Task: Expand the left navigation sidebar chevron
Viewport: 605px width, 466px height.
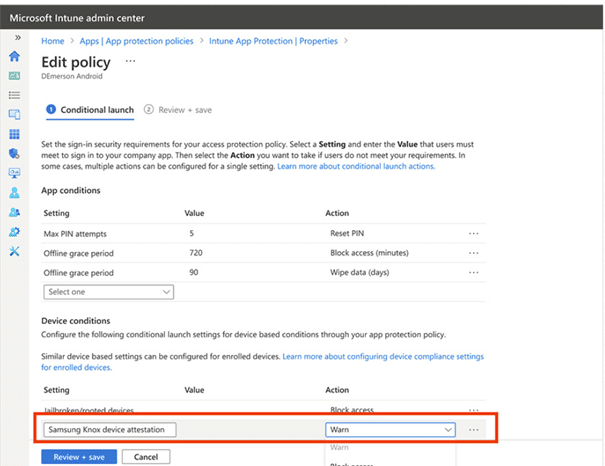Action: (x=18, y=37)
